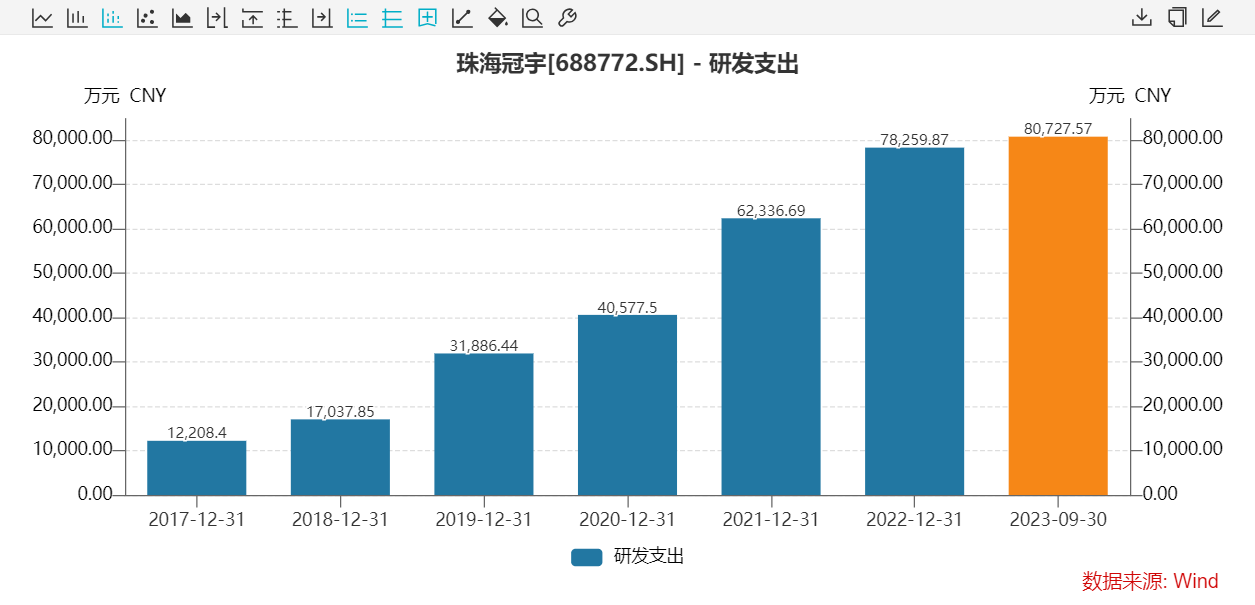The image size is (1255, 605).
Task: Select the 2019-12-31 bar
Action: [484, 424]
